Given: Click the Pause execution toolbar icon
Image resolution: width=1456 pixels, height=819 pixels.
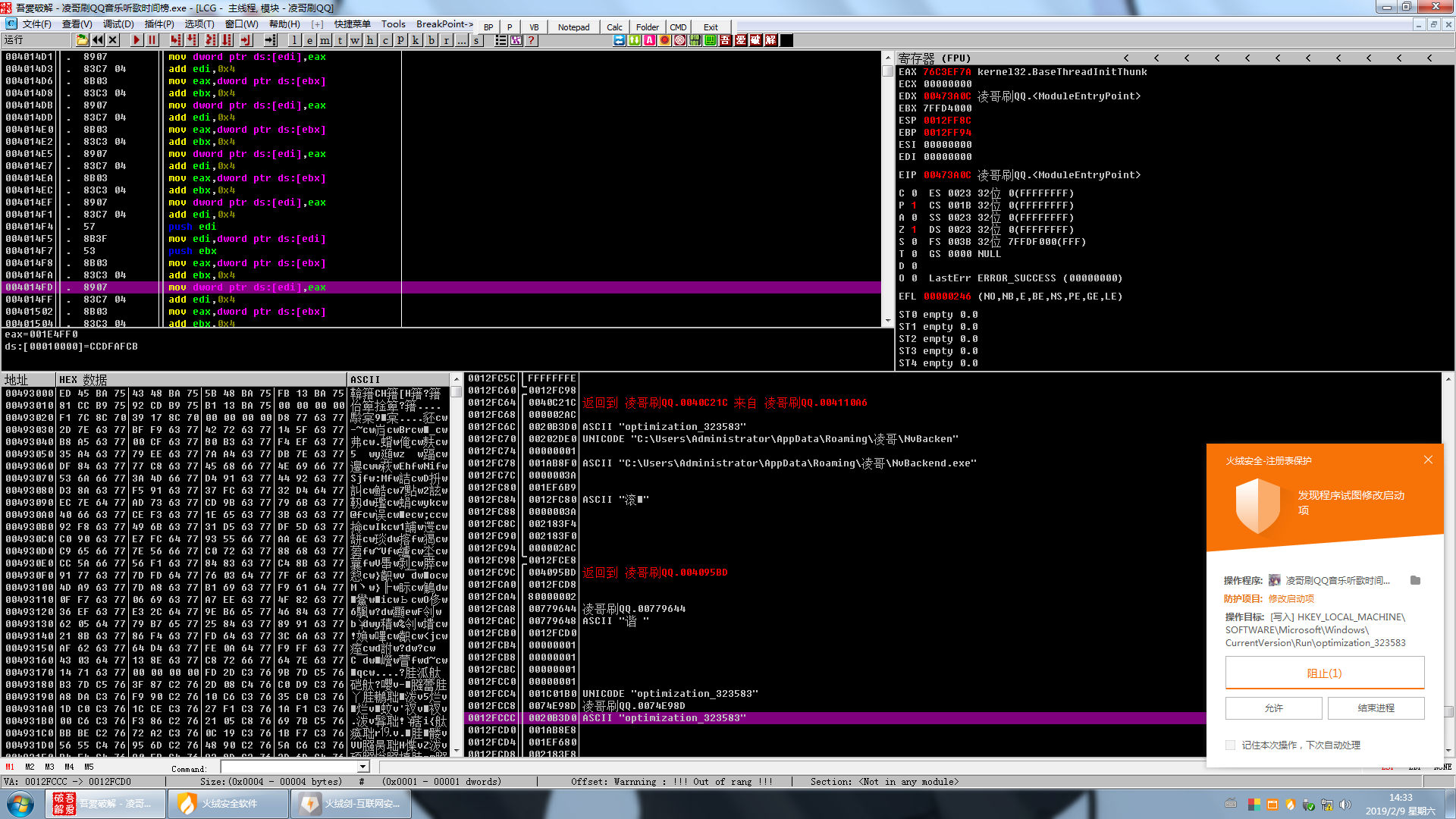Looking at the screenshot, I should (152, 40).
